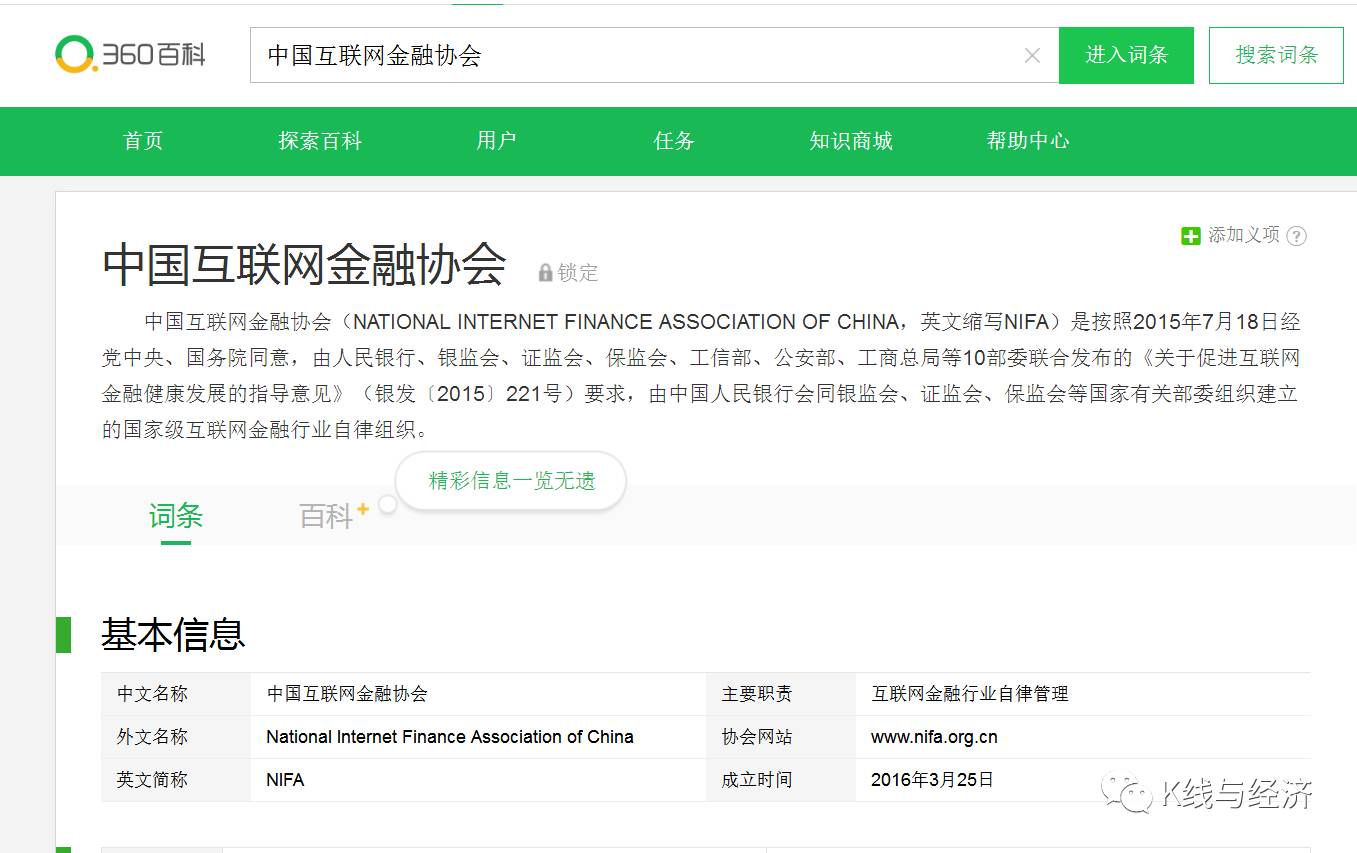Image resolution: width=1357 pixels, height=853 pixels.
Task: Click the 锁定 status text
Action: (578, 272)
